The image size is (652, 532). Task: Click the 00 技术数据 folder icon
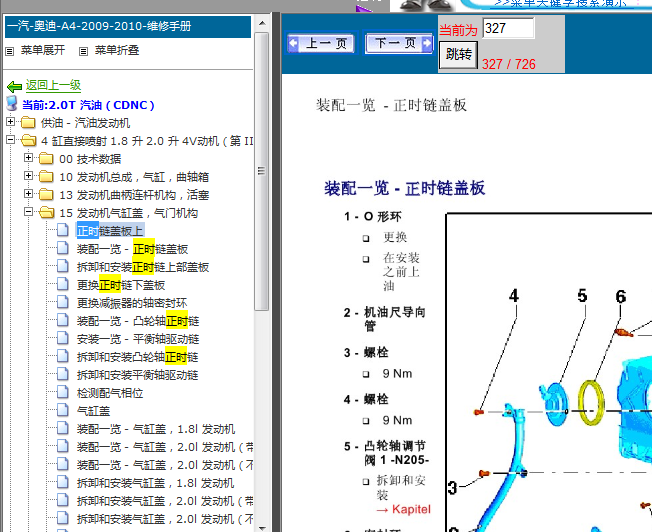click(46, 158)
